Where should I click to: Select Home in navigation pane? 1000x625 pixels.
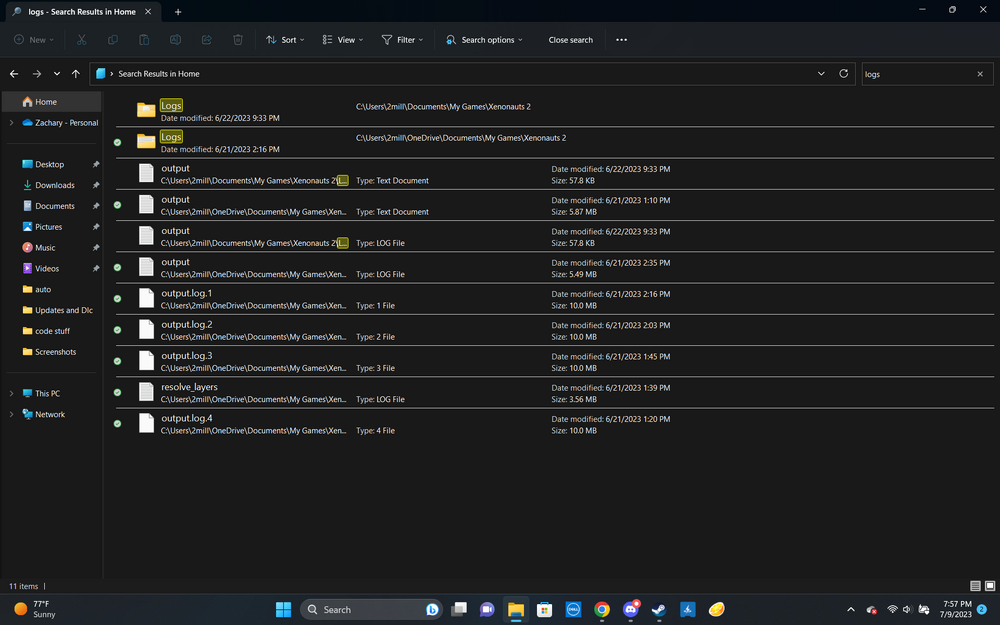pos(52,101)
